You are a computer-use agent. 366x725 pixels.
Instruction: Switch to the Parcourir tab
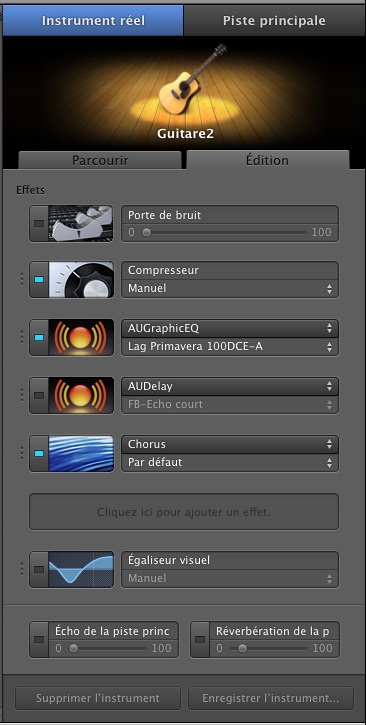coord(100,160)
